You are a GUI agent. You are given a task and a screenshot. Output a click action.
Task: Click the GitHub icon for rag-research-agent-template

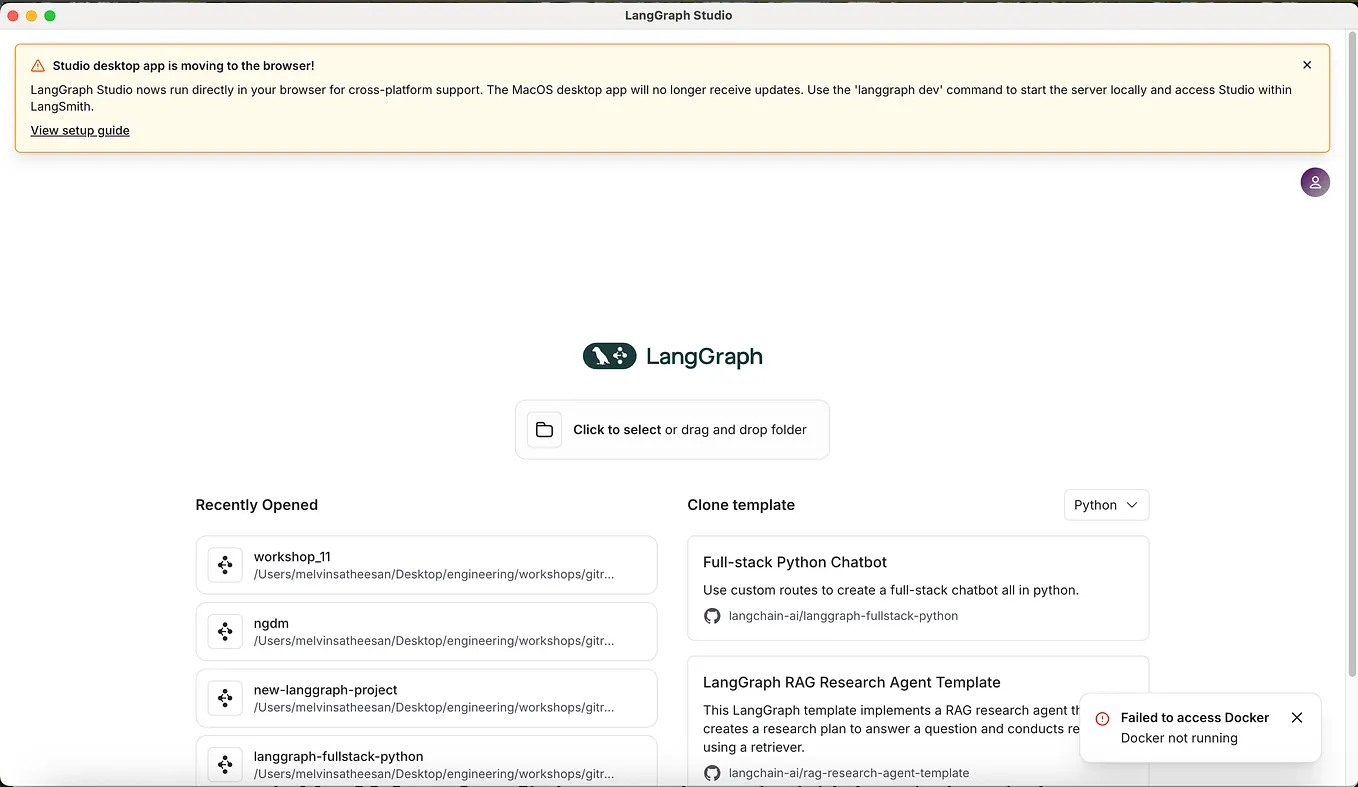pos(712,772)
